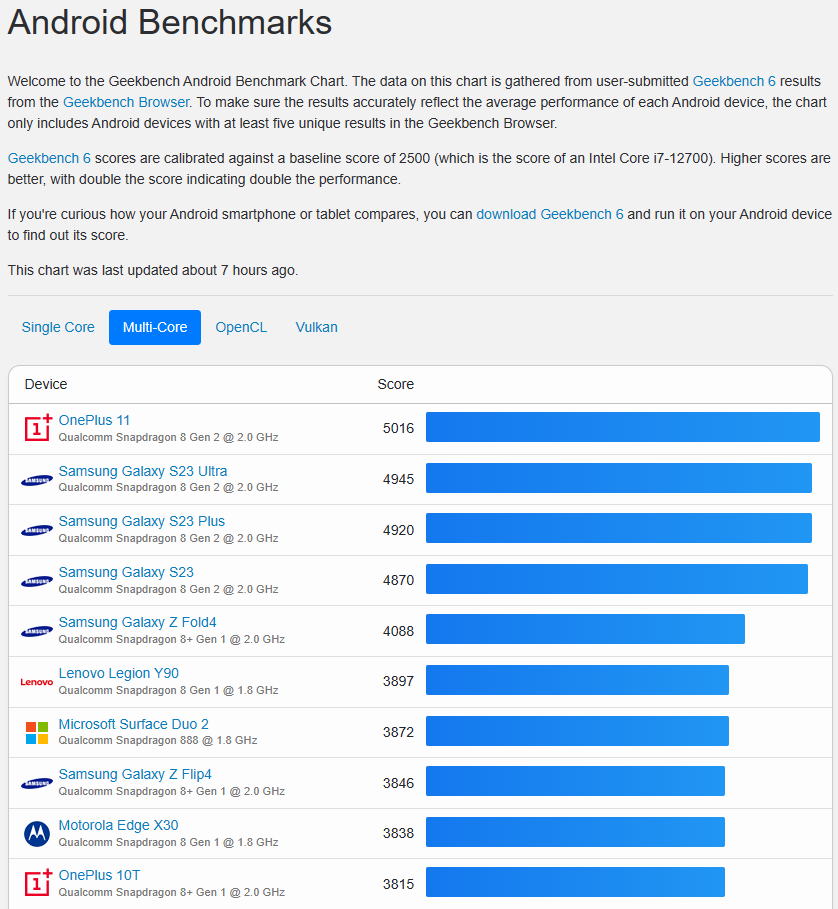Click the 4870 score value

pyautogui.click(x=398, y=580)
